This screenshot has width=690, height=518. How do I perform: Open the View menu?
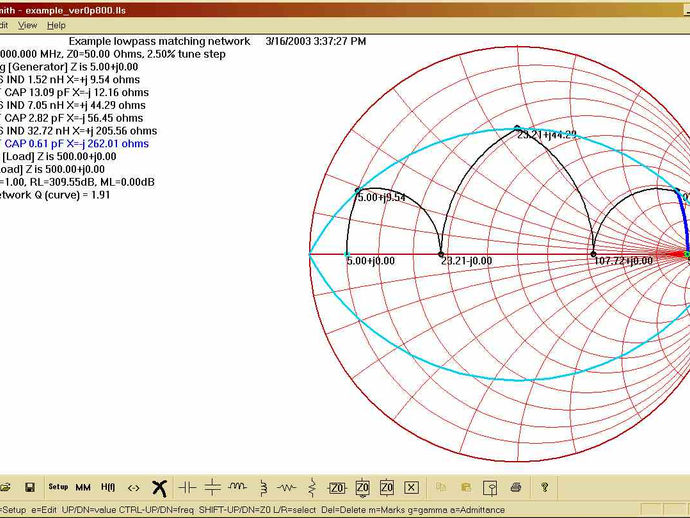tap(27, 26)
